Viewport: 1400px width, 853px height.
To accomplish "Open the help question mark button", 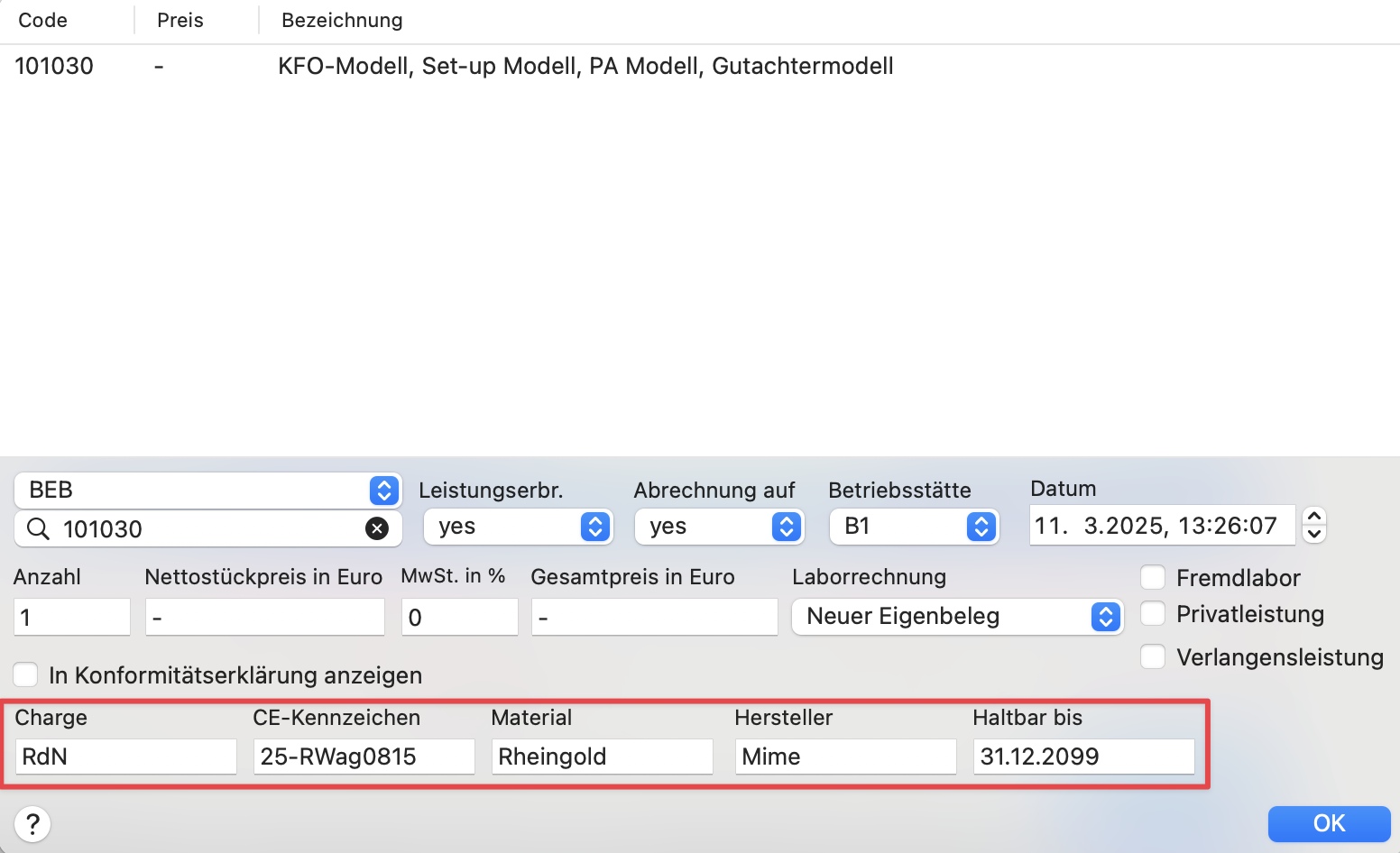I will click(x=32, y=824).
